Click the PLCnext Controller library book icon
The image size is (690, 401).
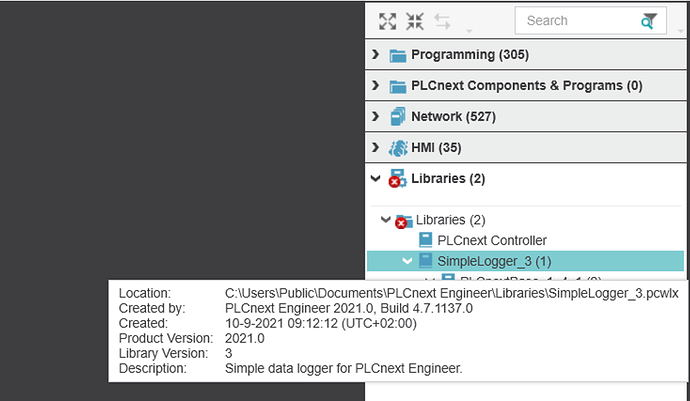pyautogui.click(x=426, y=240)
